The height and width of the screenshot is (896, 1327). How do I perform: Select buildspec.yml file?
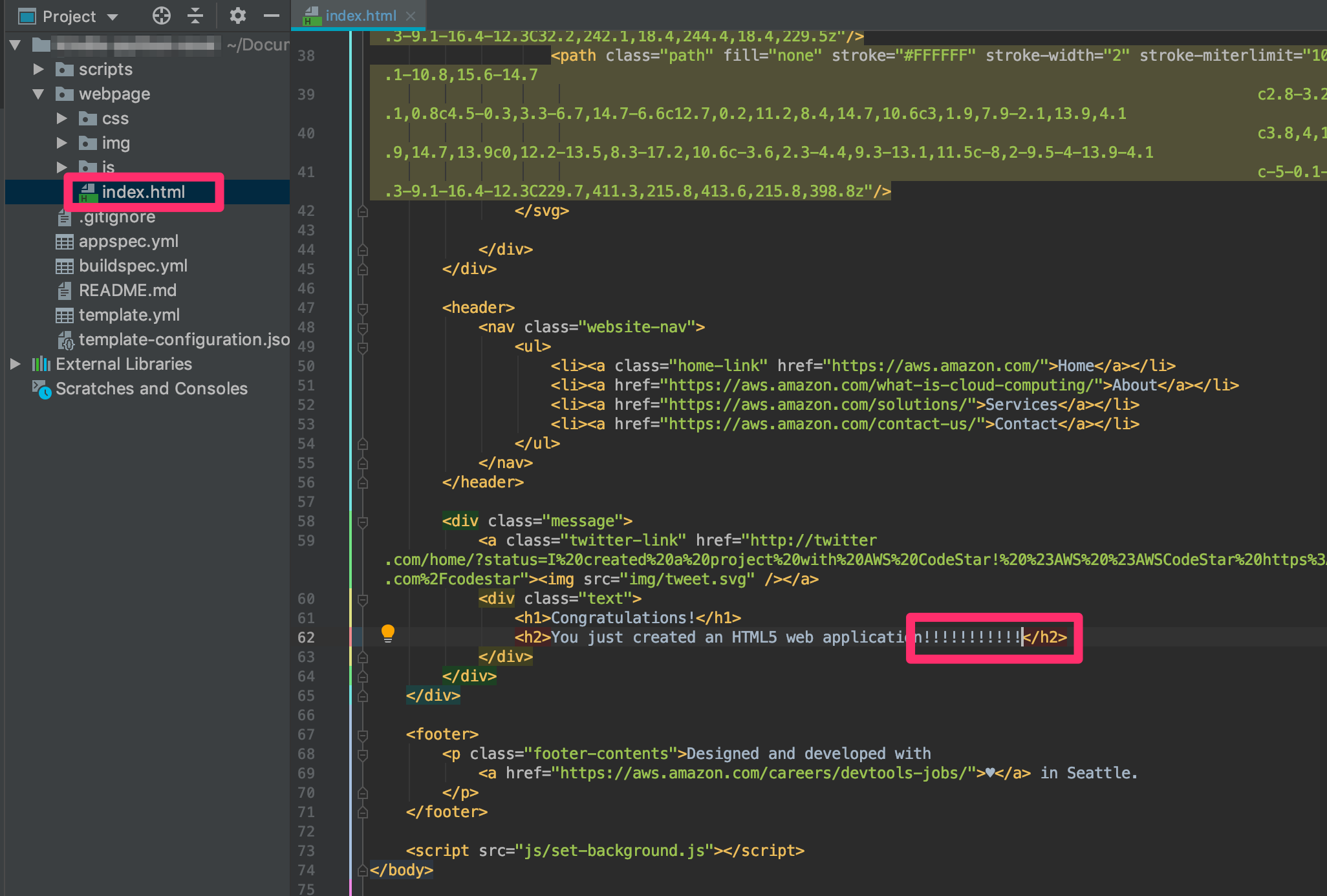click(133, 266)
